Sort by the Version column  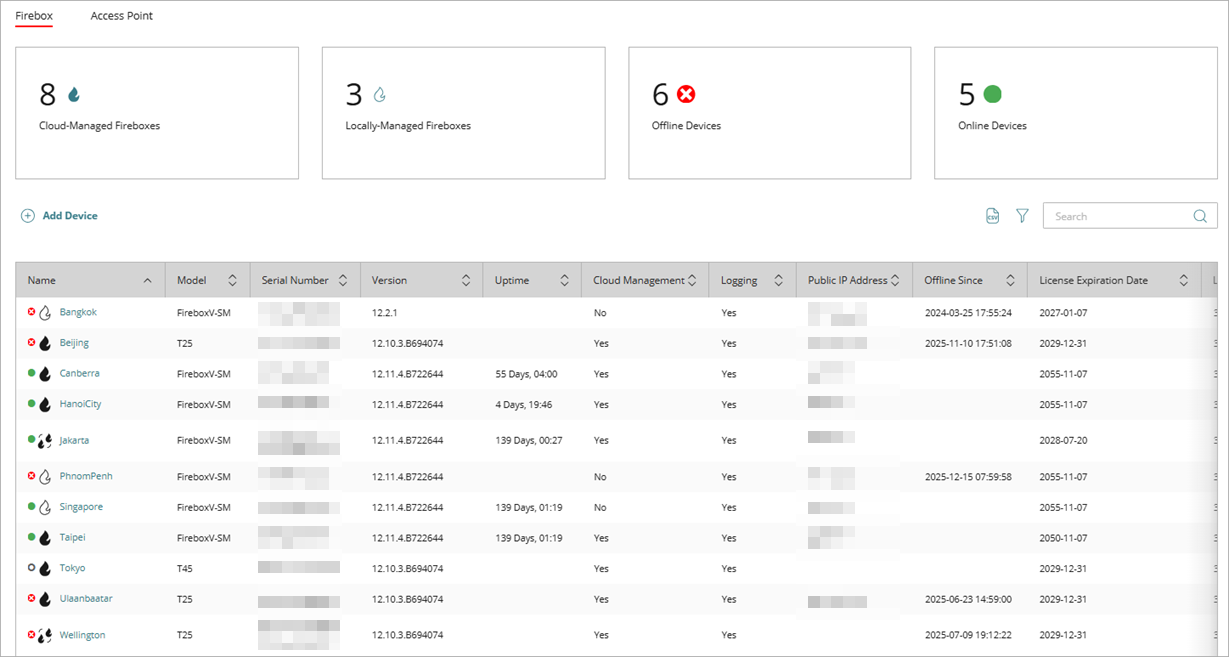click(x=421, y=281)
